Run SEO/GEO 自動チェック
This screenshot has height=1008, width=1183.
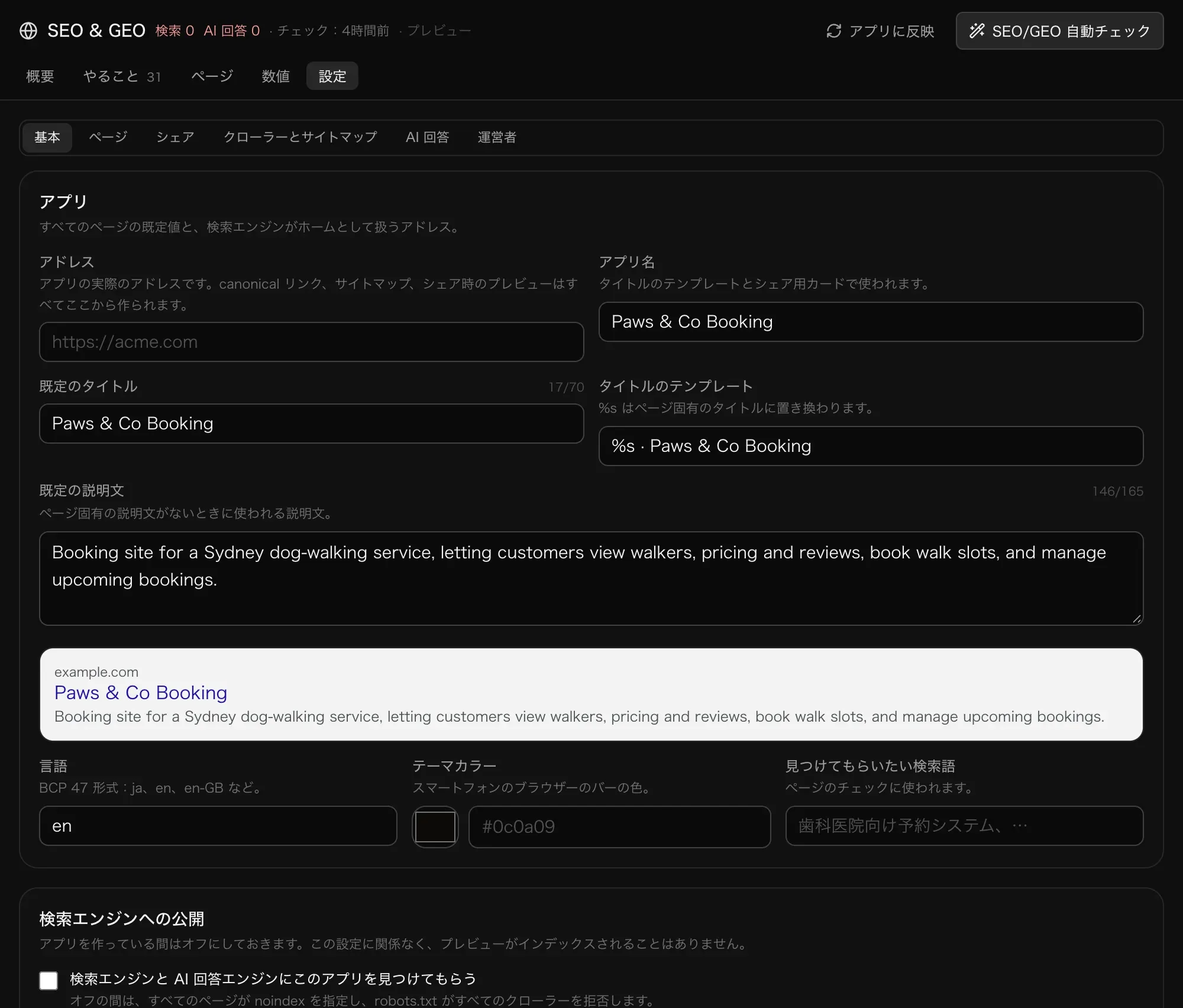coord(1059,31)
